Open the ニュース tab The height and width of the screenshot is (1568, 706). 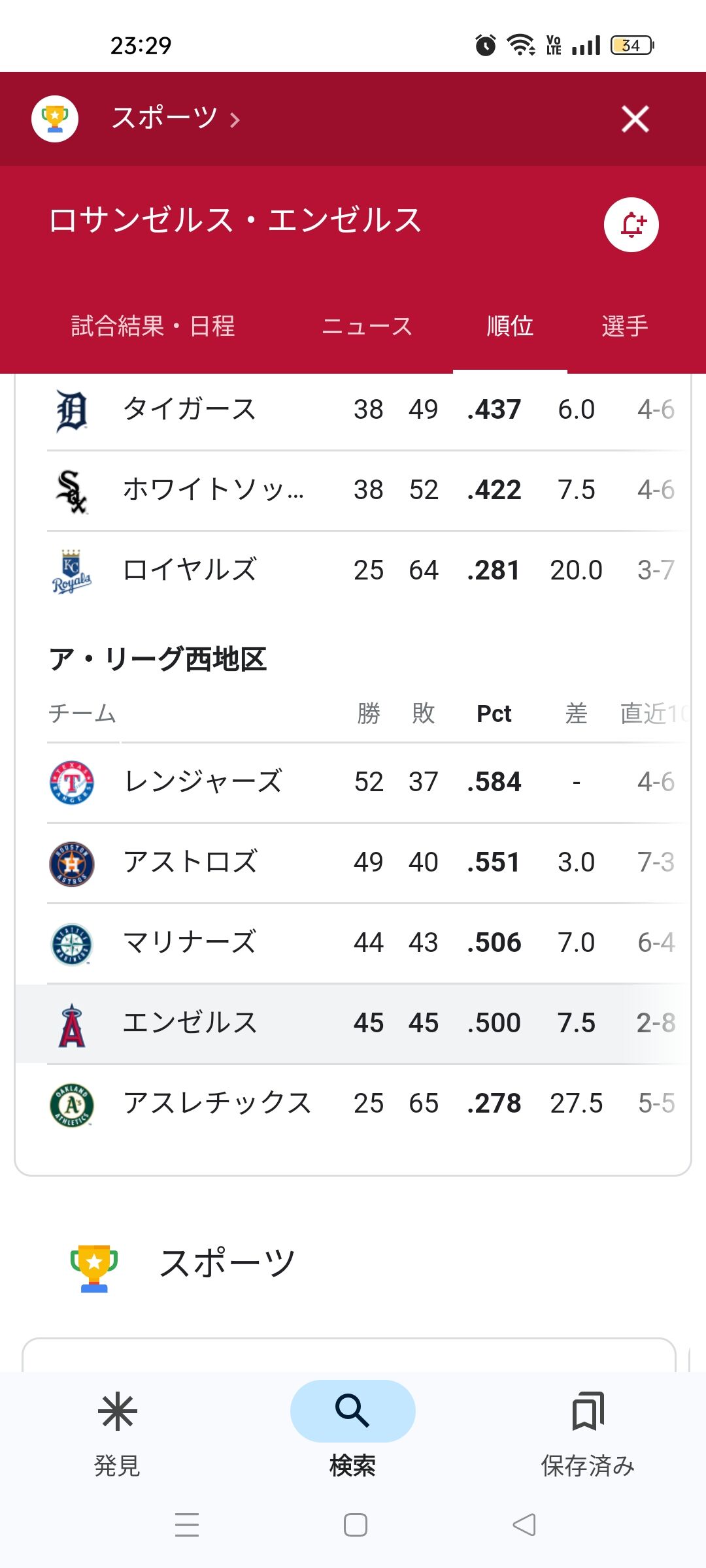coord(367,325)
